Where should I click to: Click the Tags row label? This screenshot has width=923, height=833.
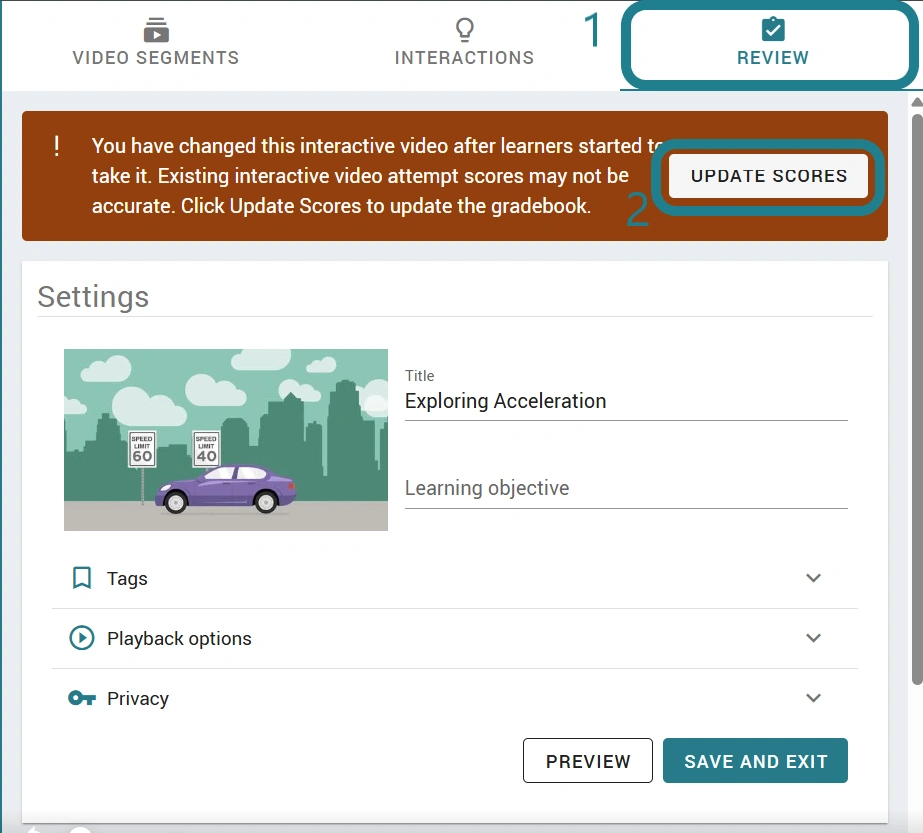click(127, 579)
